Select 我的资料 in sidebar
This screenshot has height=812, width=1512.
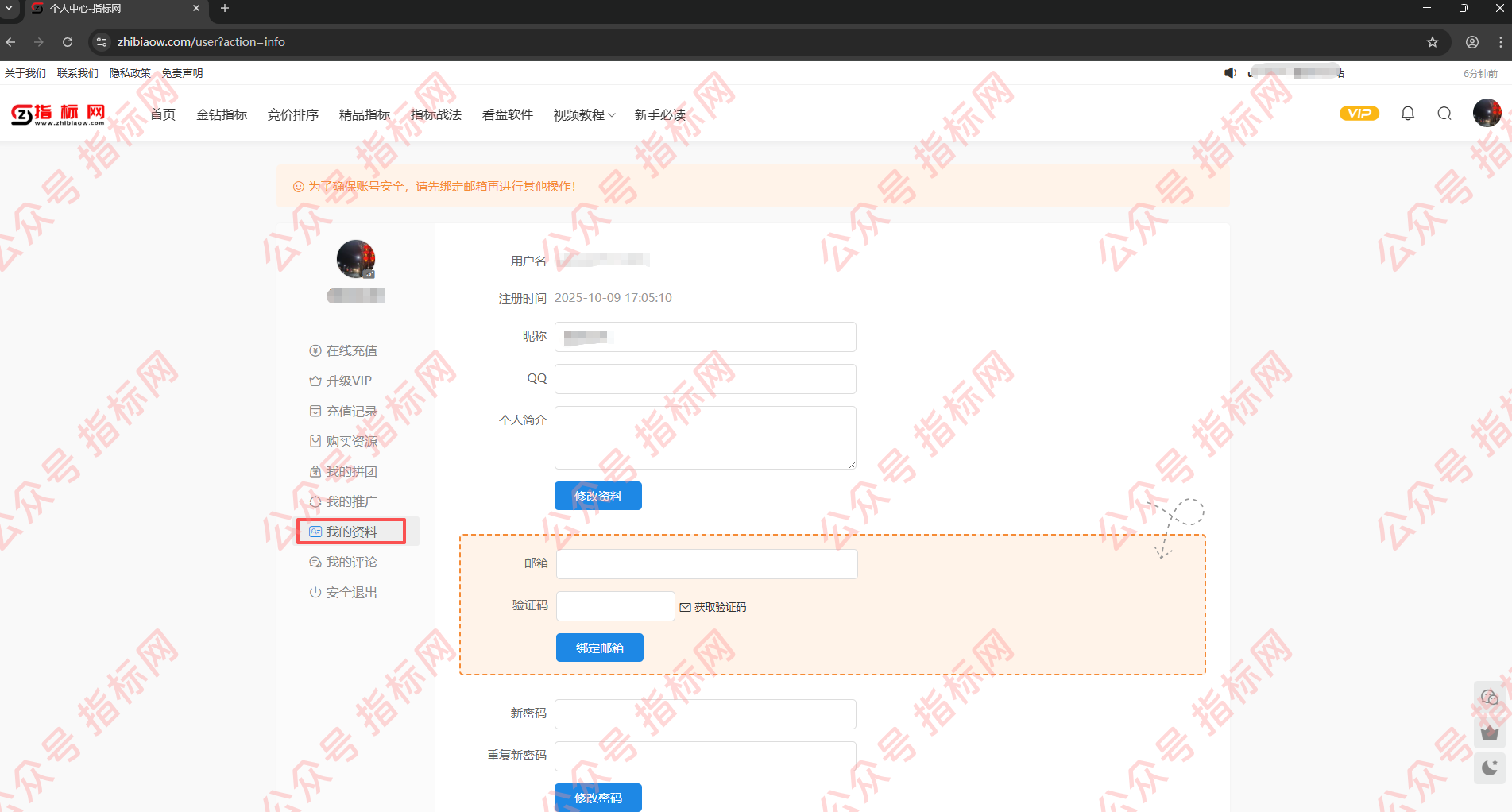(x=351, y=532)
